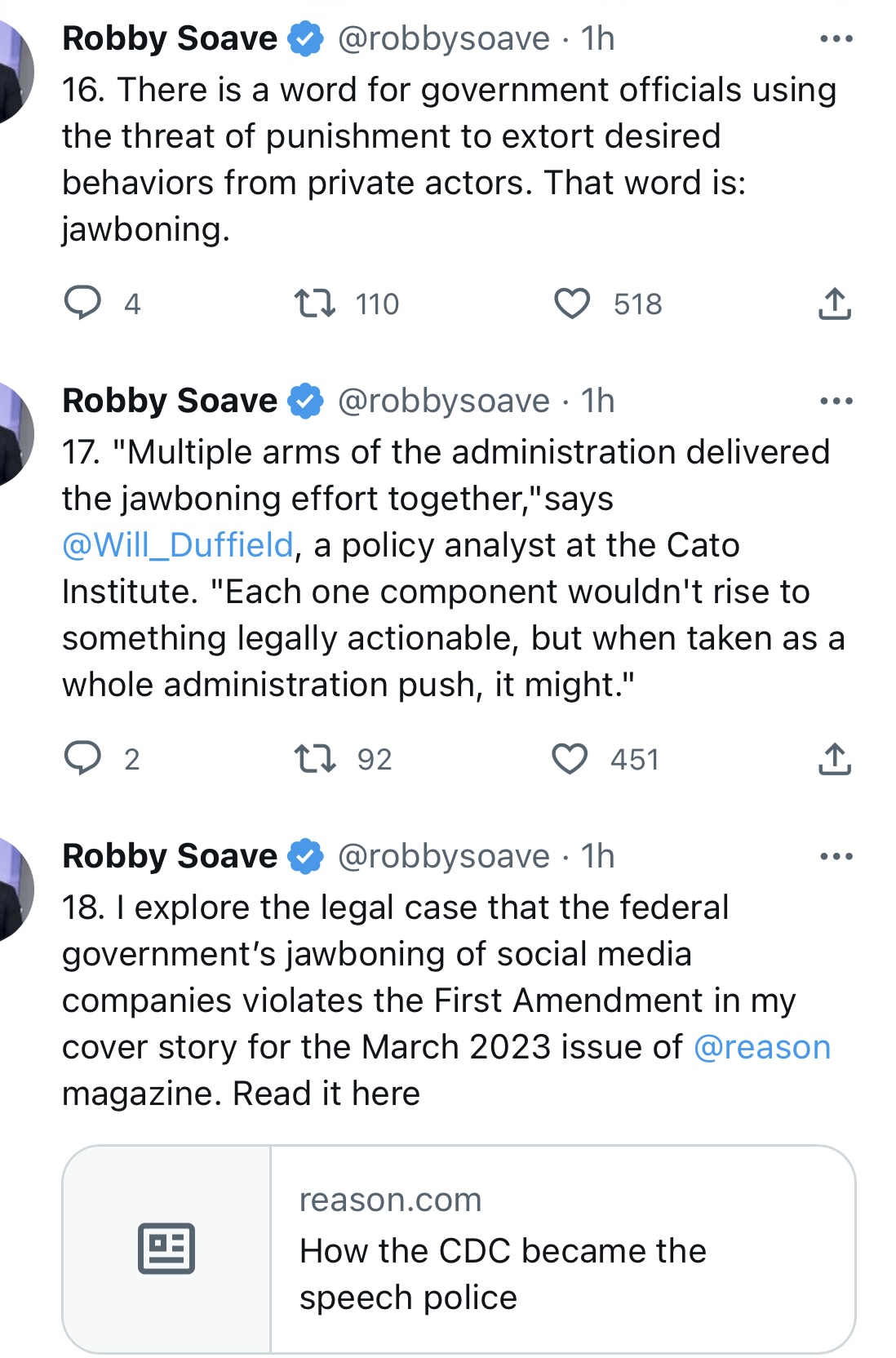Viewport: 896px width, 1358px height.
Task: Reply to tweet 16 about jawboning
Action: coord(82,303)
